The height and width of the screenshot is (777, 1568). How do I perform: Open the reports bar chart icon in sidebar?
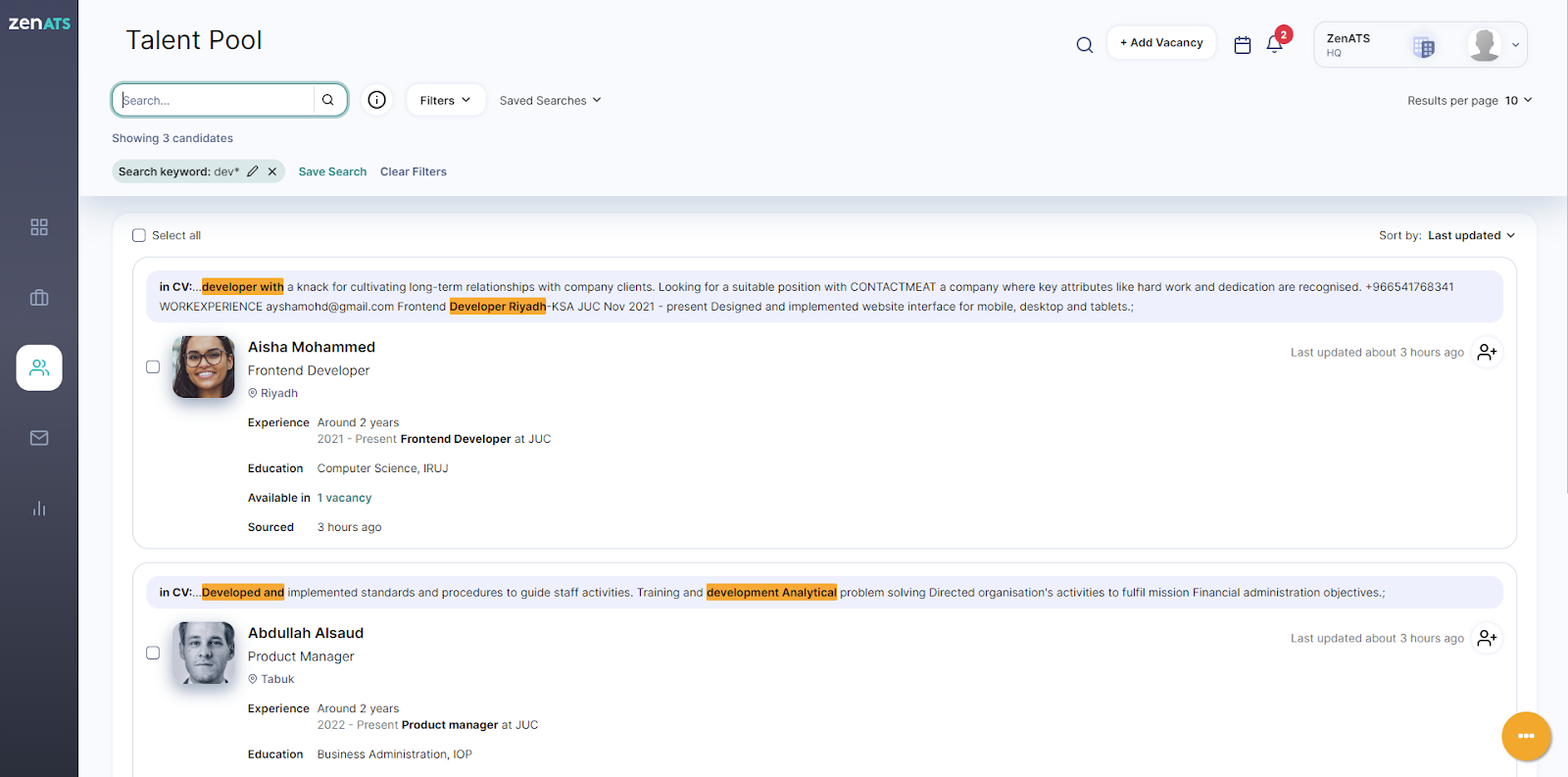[39, 509]
